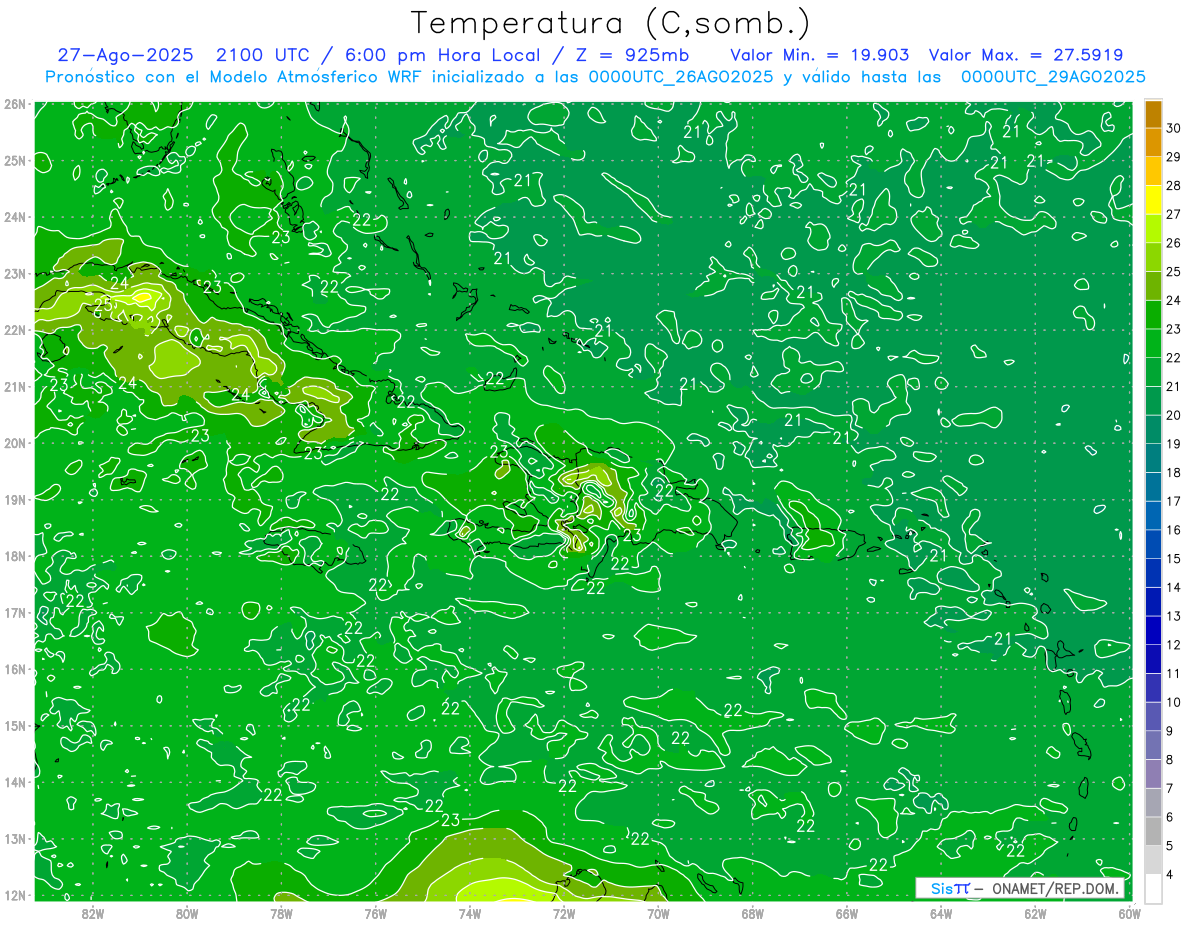Click the "20N" latitude axis label
The width and height of the screenshot is (1200, 927).
point(15,443)
